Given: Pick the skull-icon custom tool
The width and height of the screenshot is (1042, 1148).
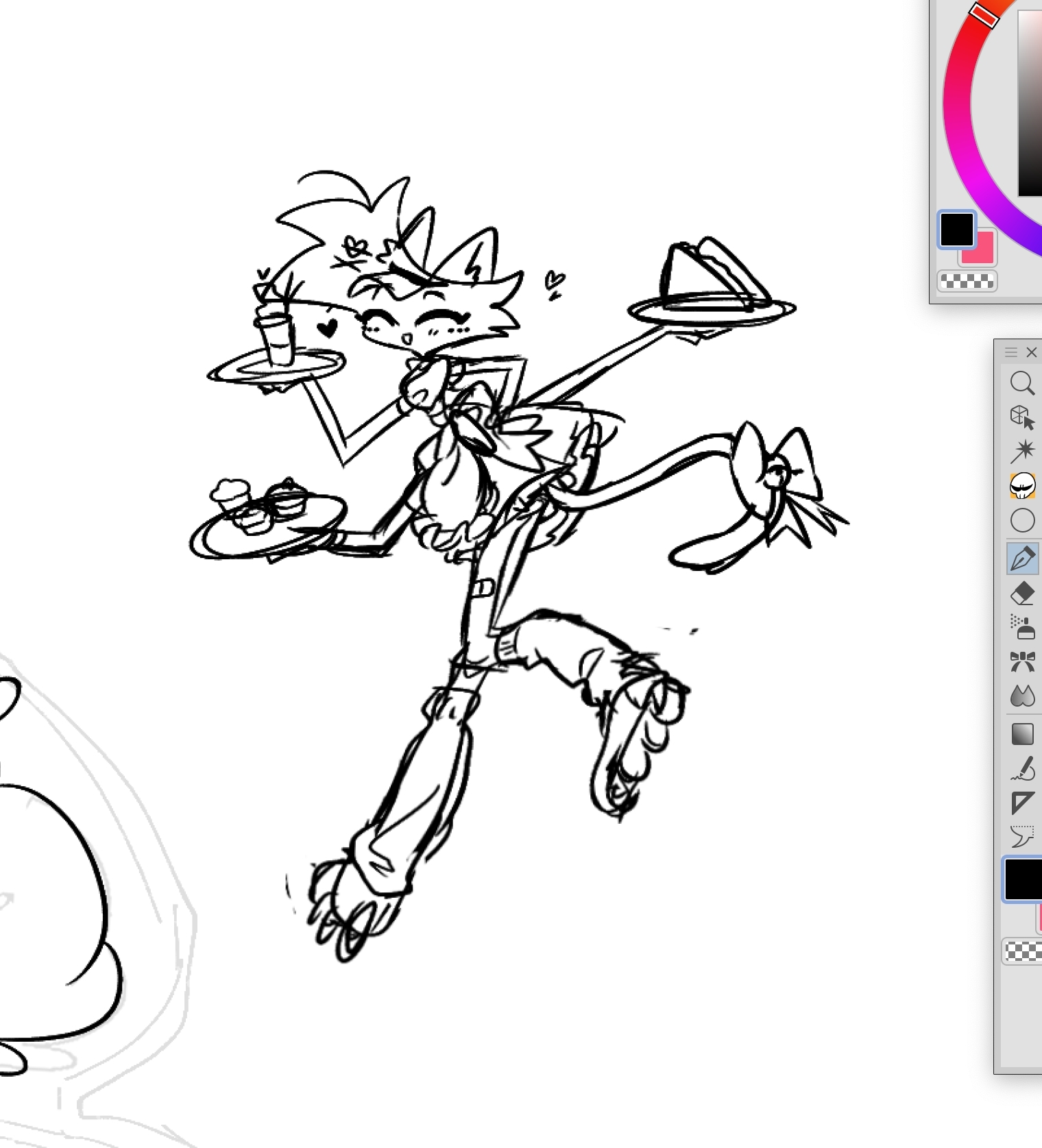Looking at the screenshot, I should [1022, 486].
